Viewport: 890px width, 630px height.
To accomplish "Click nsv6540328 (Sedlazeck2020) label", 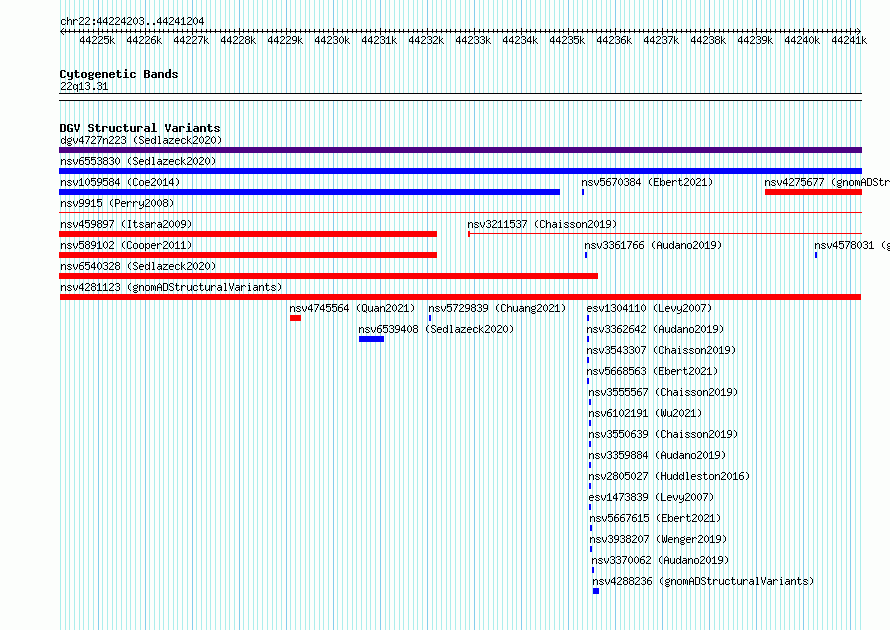I will coord(138,266).
